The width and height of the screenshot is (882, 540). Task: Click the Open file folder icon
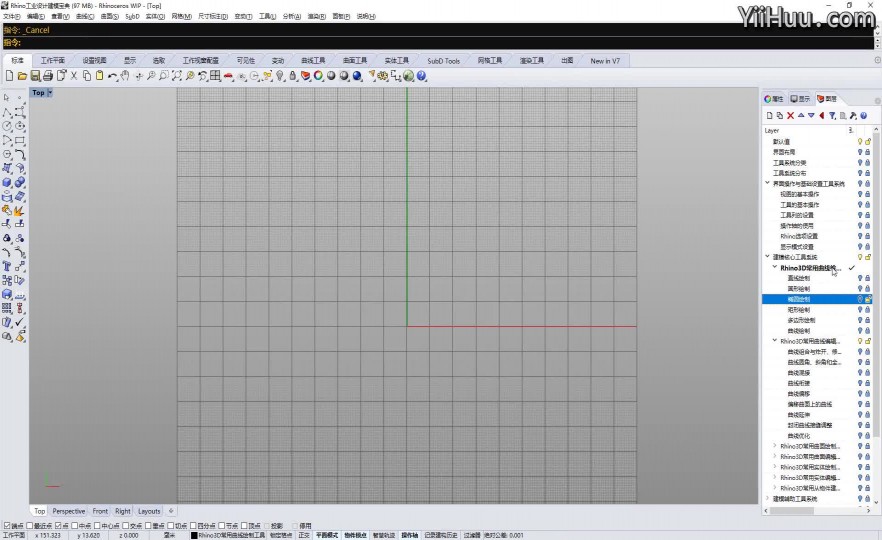click(x=22, y=76)
